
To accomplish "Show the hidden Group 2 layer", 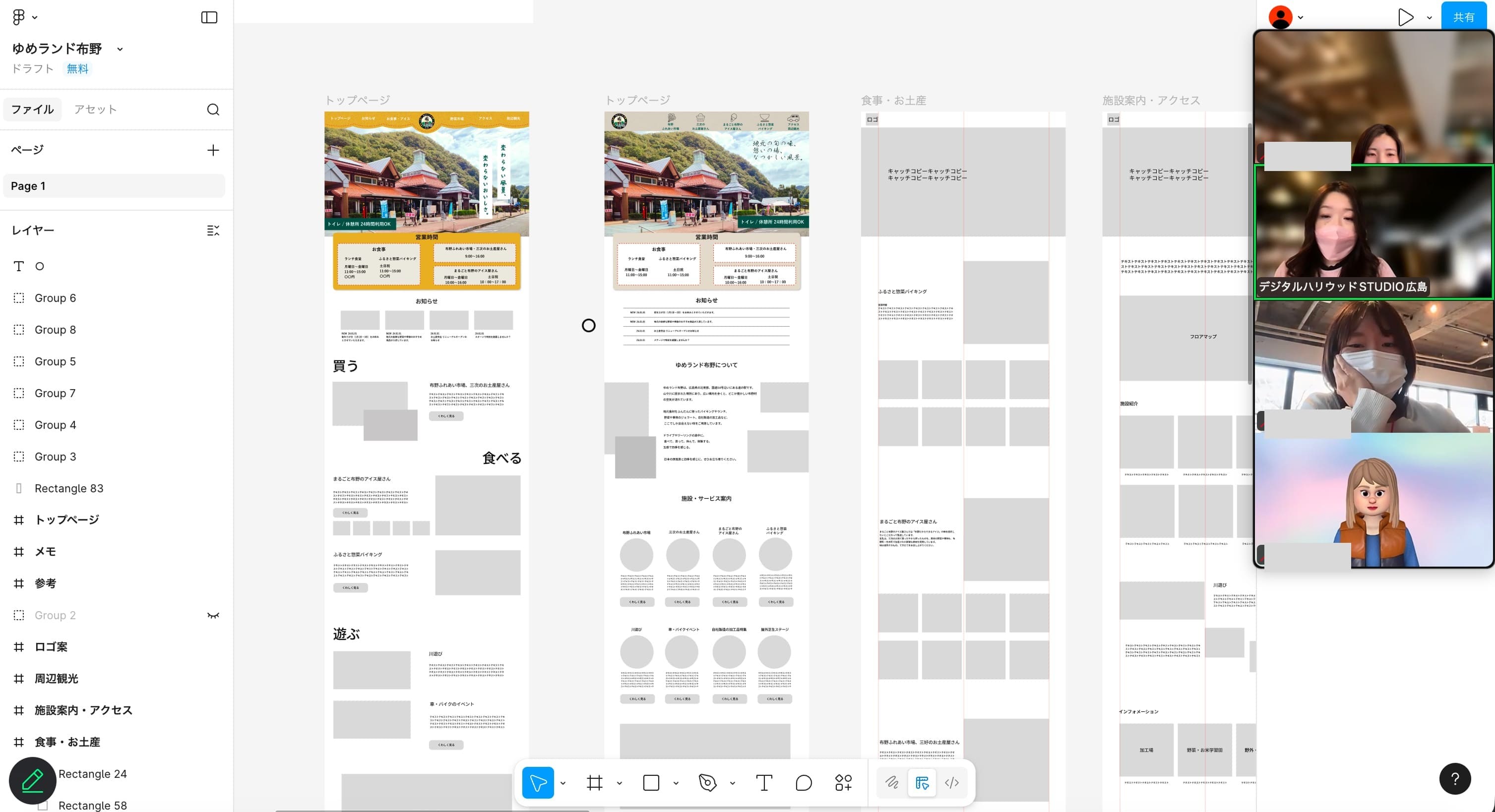I will pyautogui.click(x=213, y=615).
